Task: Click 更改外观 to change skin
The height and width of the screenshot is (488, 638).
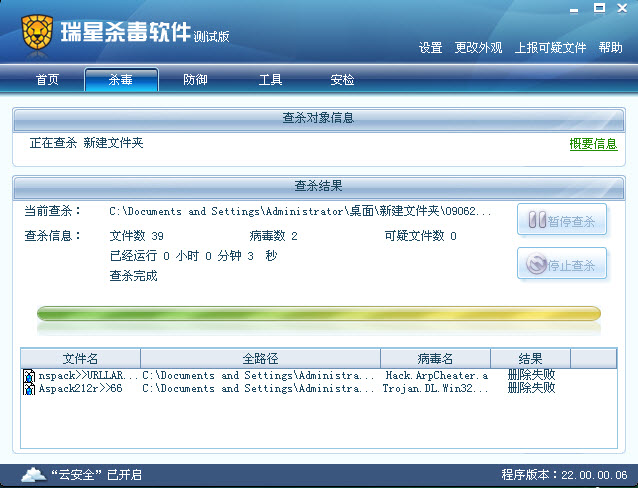Action: [478, 48]
